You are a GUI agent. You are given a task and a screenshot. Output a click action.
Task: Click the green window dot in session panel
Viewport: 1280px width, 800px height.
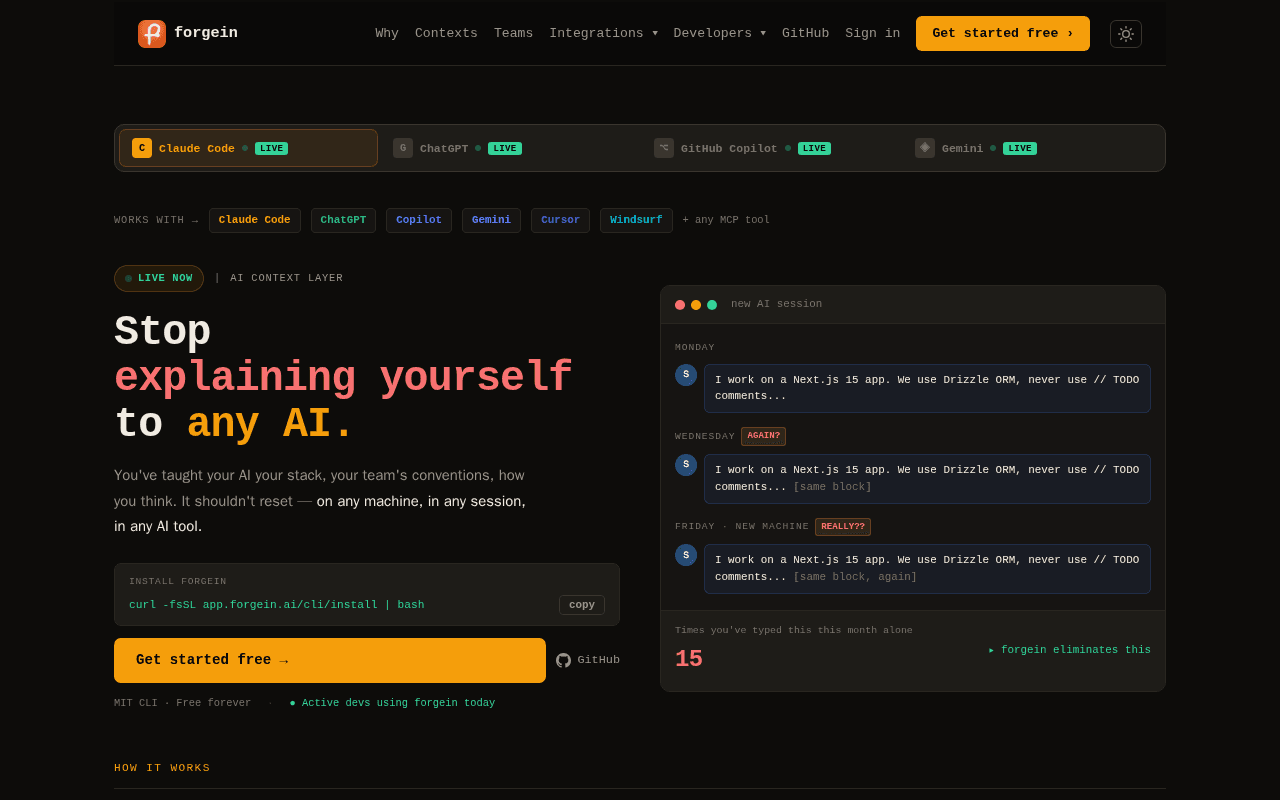point(712,305)
